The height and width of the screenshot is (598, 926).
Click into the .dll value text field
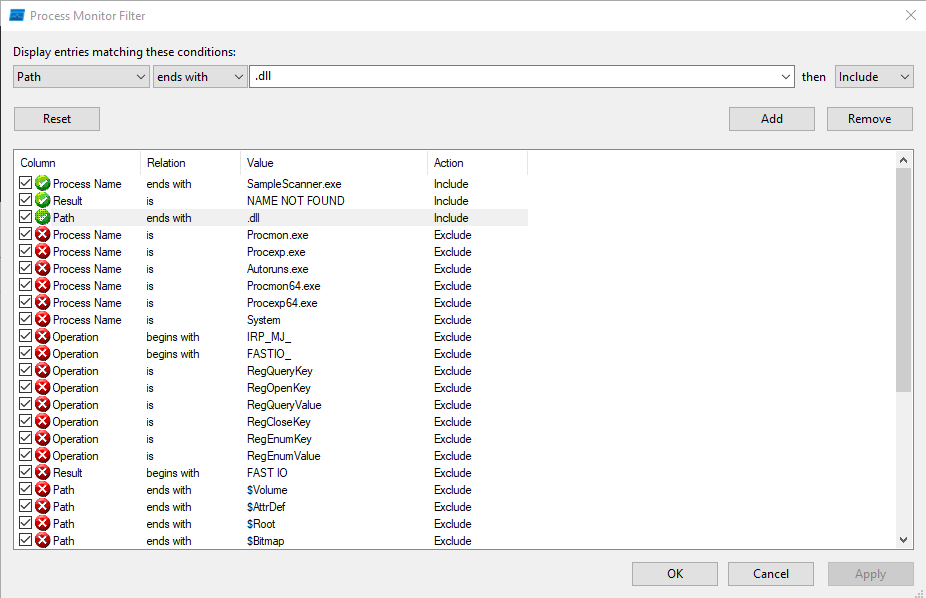coord(515,77)
